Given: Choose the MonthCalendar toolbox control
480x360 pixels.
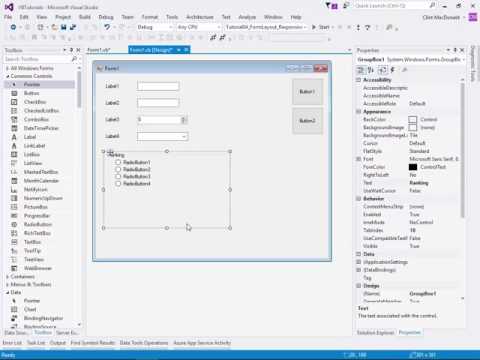Looking at the screenshot, I should point(41,181).
